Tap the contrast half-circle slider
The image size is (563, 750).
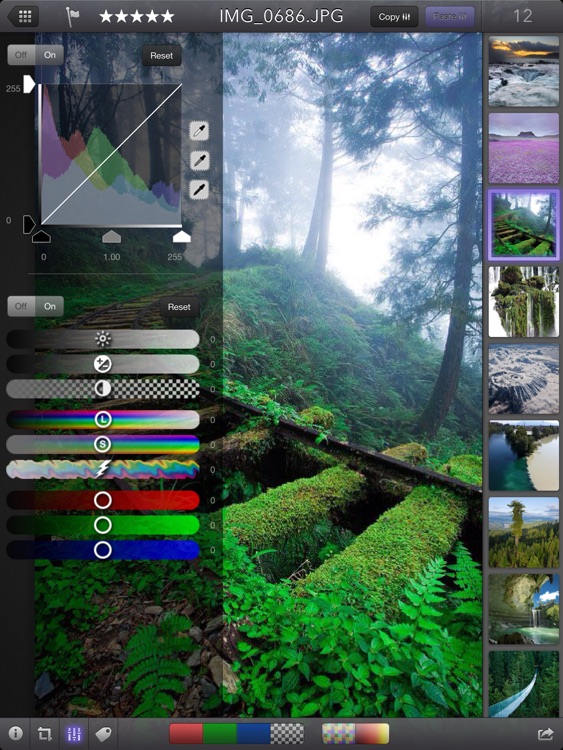(x=103, y=389)
